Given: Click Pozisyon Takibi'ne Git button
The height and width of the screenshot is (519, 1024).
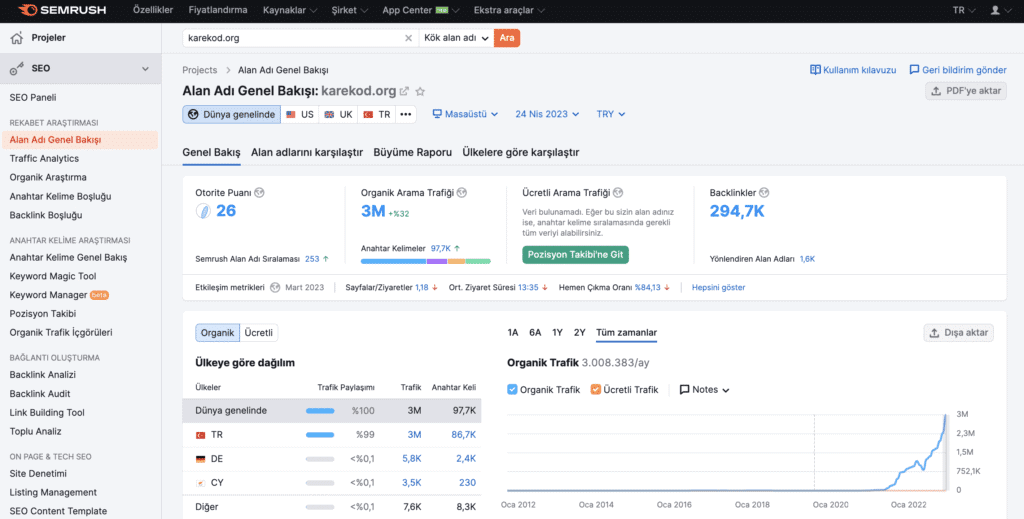Looking at the screenshot, I should 575,255.
